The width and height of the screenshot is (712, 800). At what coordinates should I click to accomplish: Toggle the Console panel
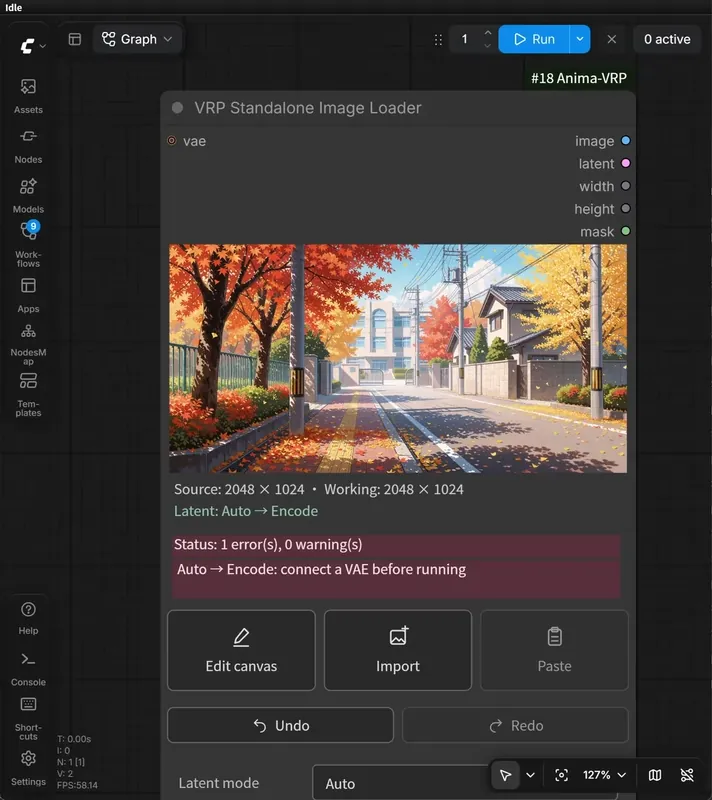tap(28, 669)
